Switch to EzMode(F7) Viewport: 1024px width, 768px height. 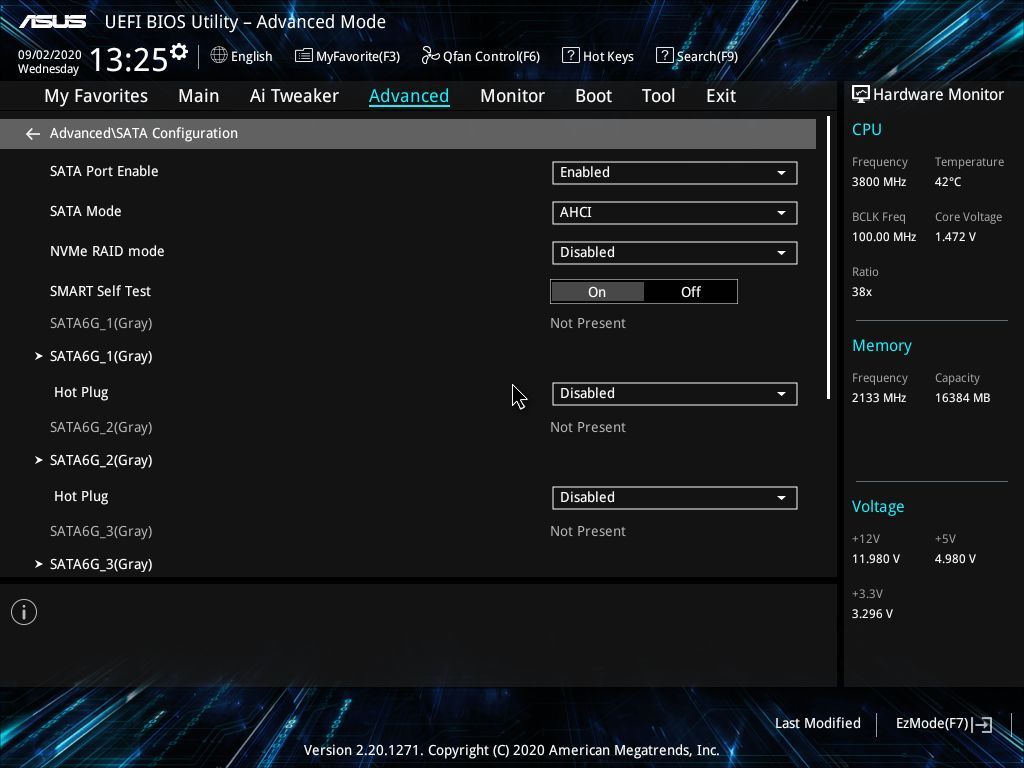944,724
